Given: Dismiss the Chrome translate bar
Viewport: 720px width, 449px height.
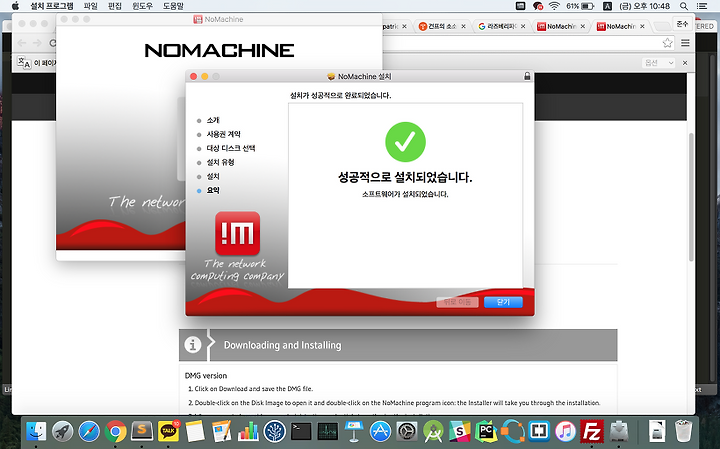Looking at the screenshot, I should pos(685,63).
